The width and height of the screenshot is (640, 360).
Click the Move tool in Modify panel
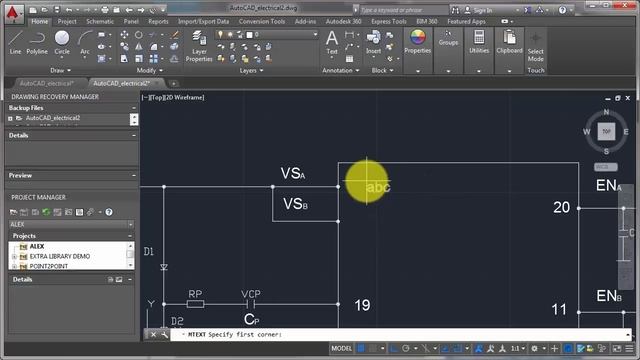tap(124, 35)
